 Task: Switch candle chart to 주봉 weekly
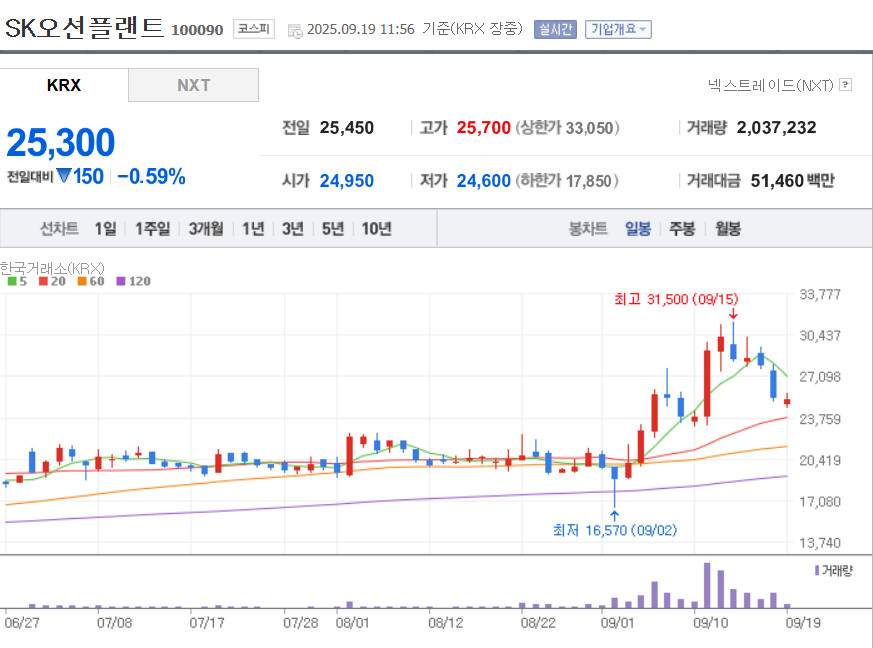point(682,228)
